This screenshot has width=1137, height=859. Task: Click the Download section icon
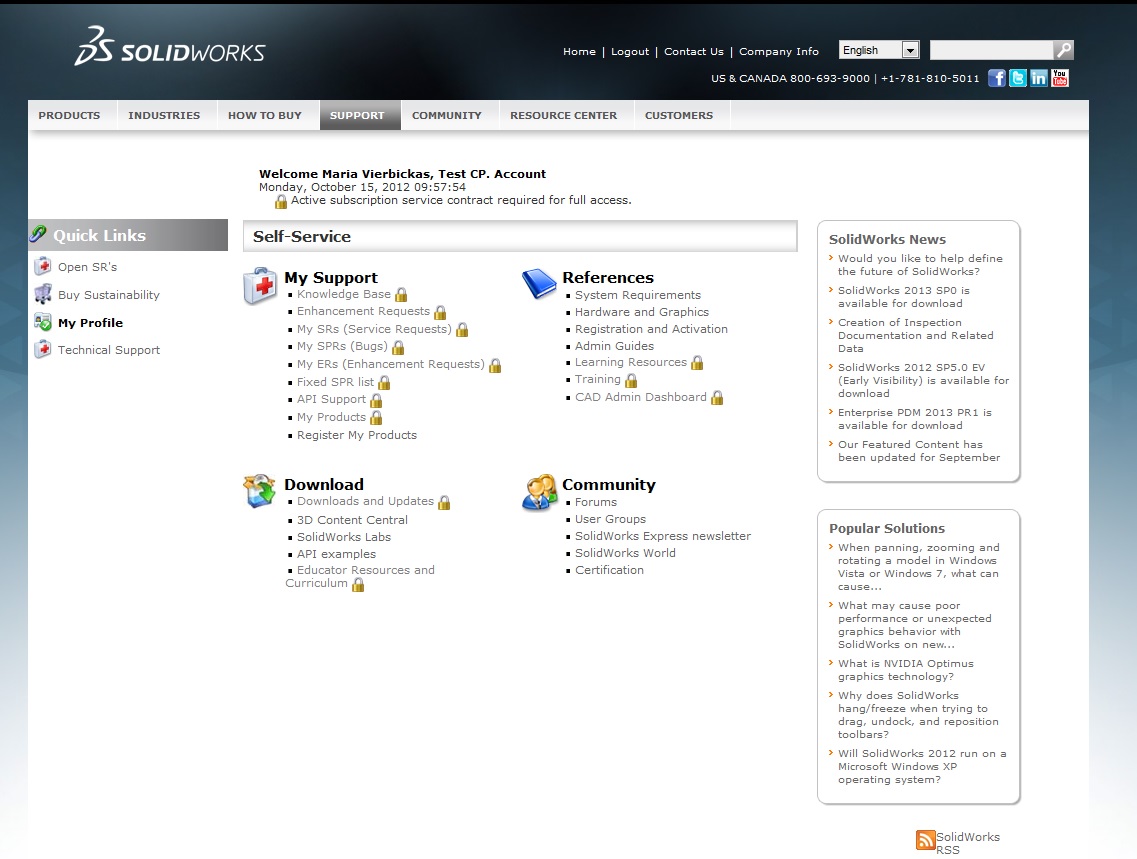260,492
